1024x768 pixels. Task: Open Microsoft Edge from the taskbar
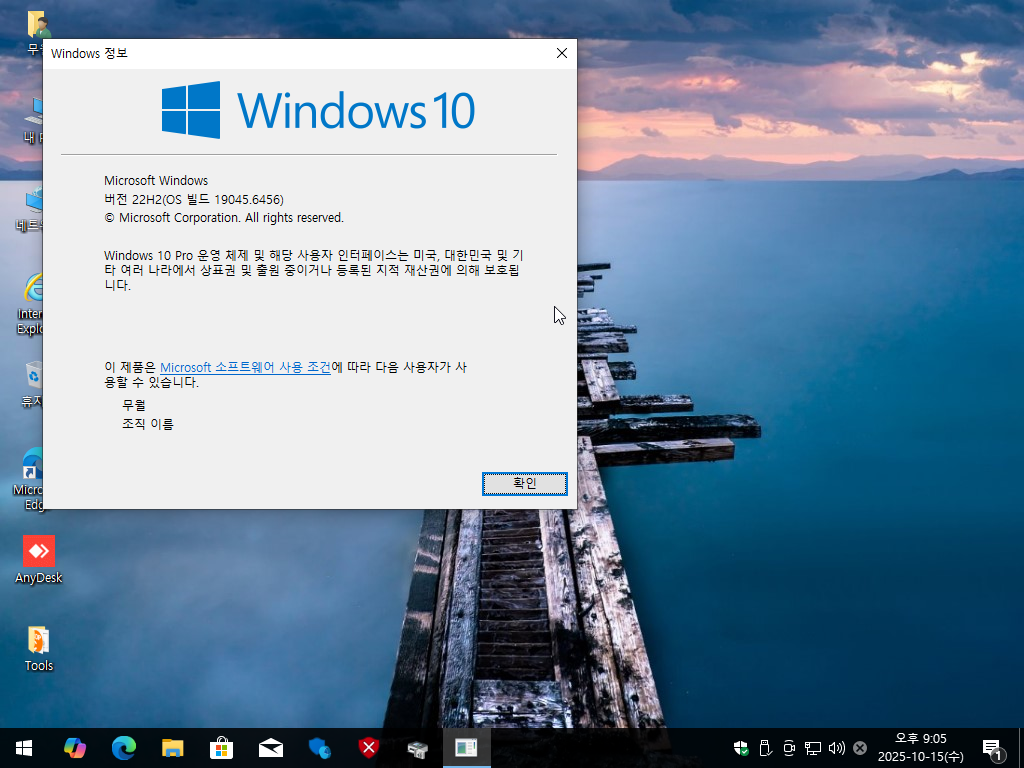pyautogui.click(x=123, y=748)
